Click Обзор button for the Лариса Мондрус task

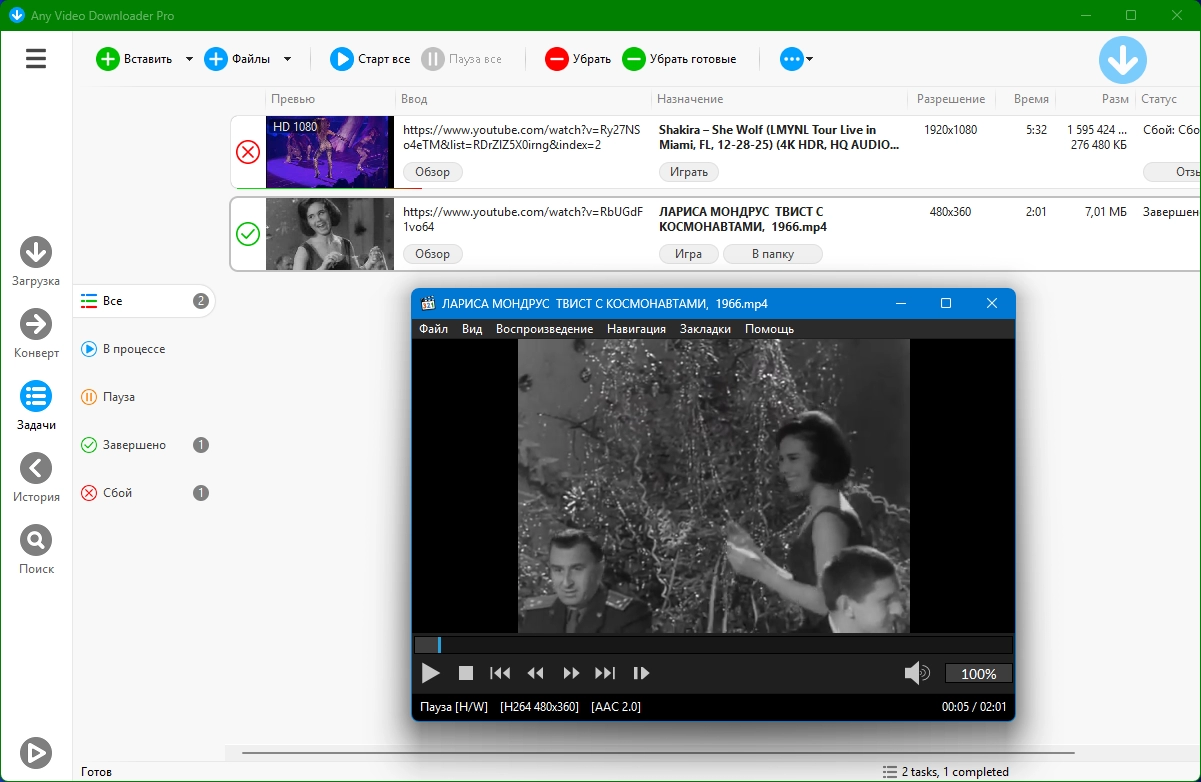tap(433, 254)
